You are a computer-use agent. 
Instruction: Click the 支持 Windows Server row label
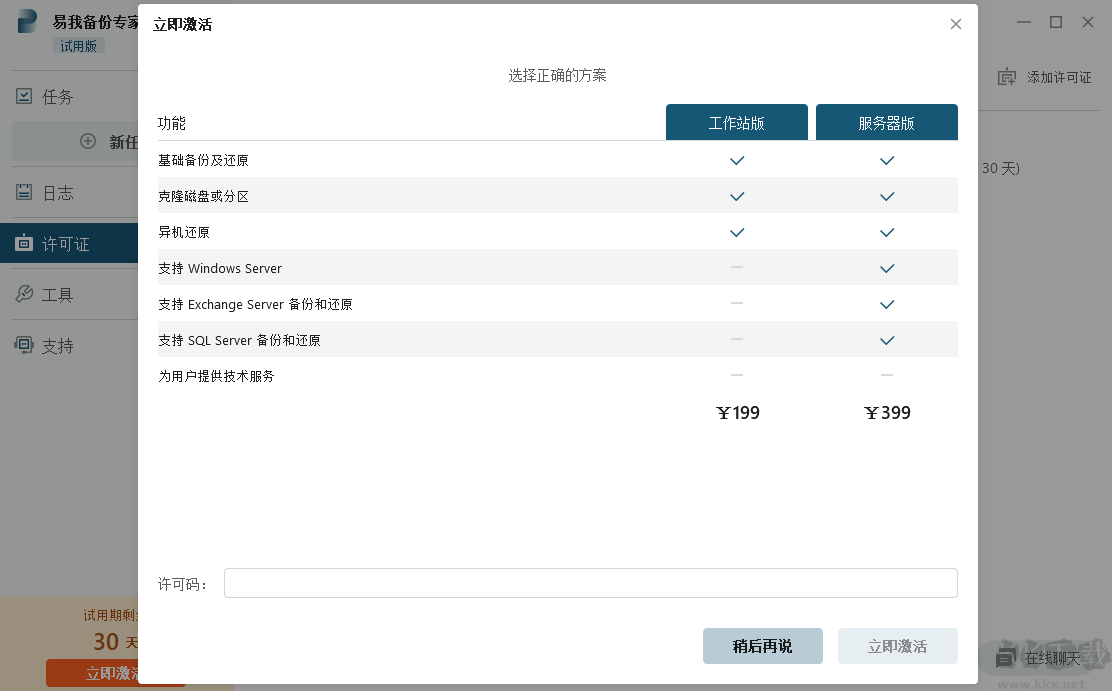tap(220, 268)
